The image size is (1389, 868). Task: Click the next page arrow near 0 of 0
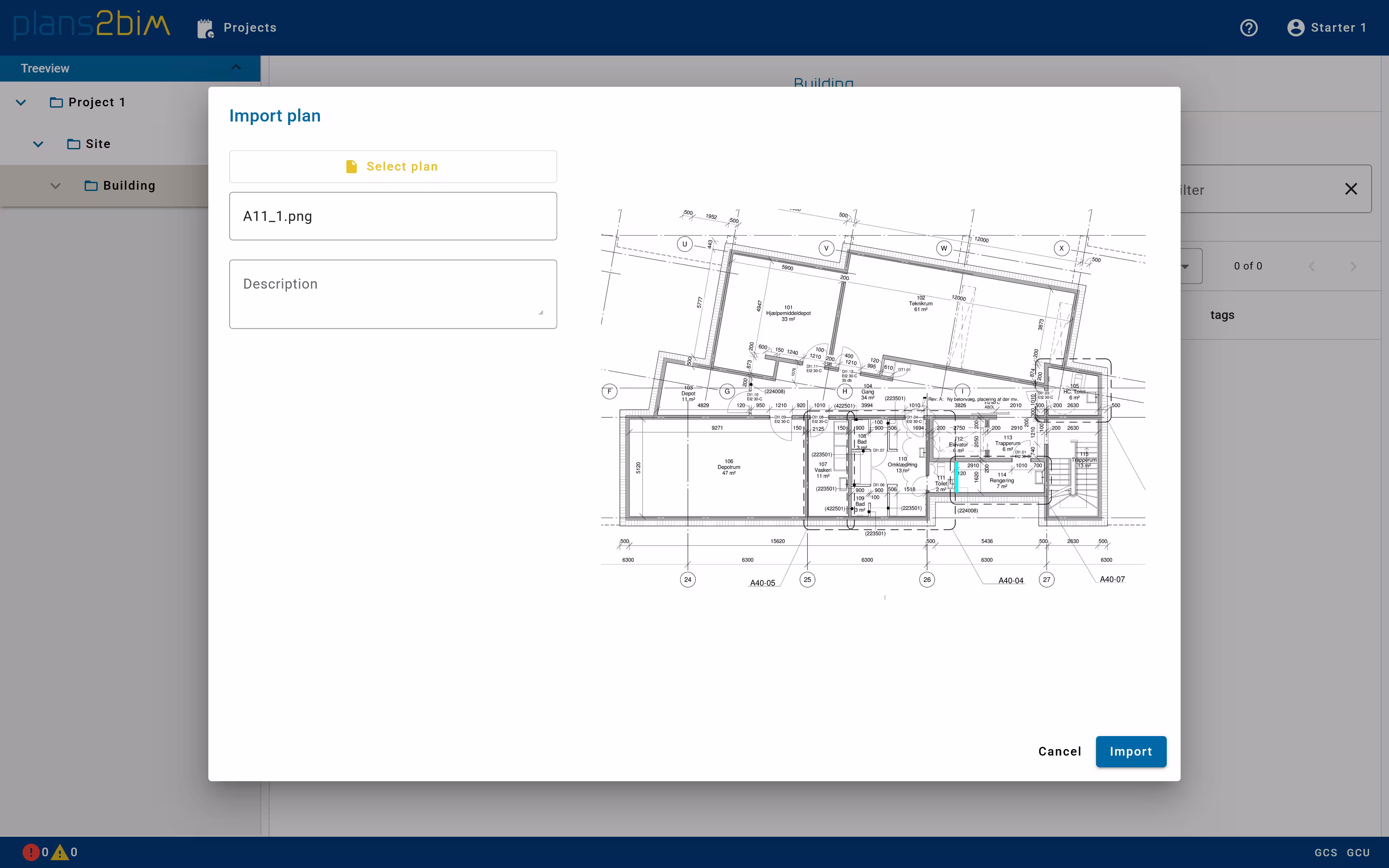coord(1353,266)
